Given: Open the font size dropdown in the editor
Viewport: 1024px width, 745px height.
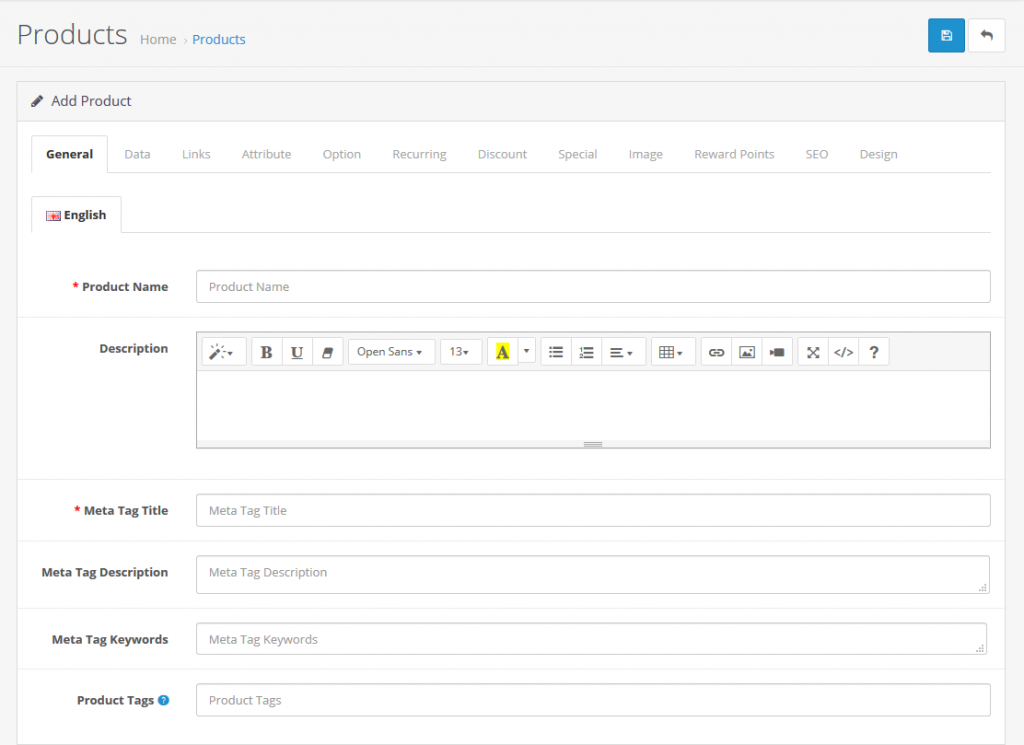Looking at the screenshot, I should coord(461,351).
